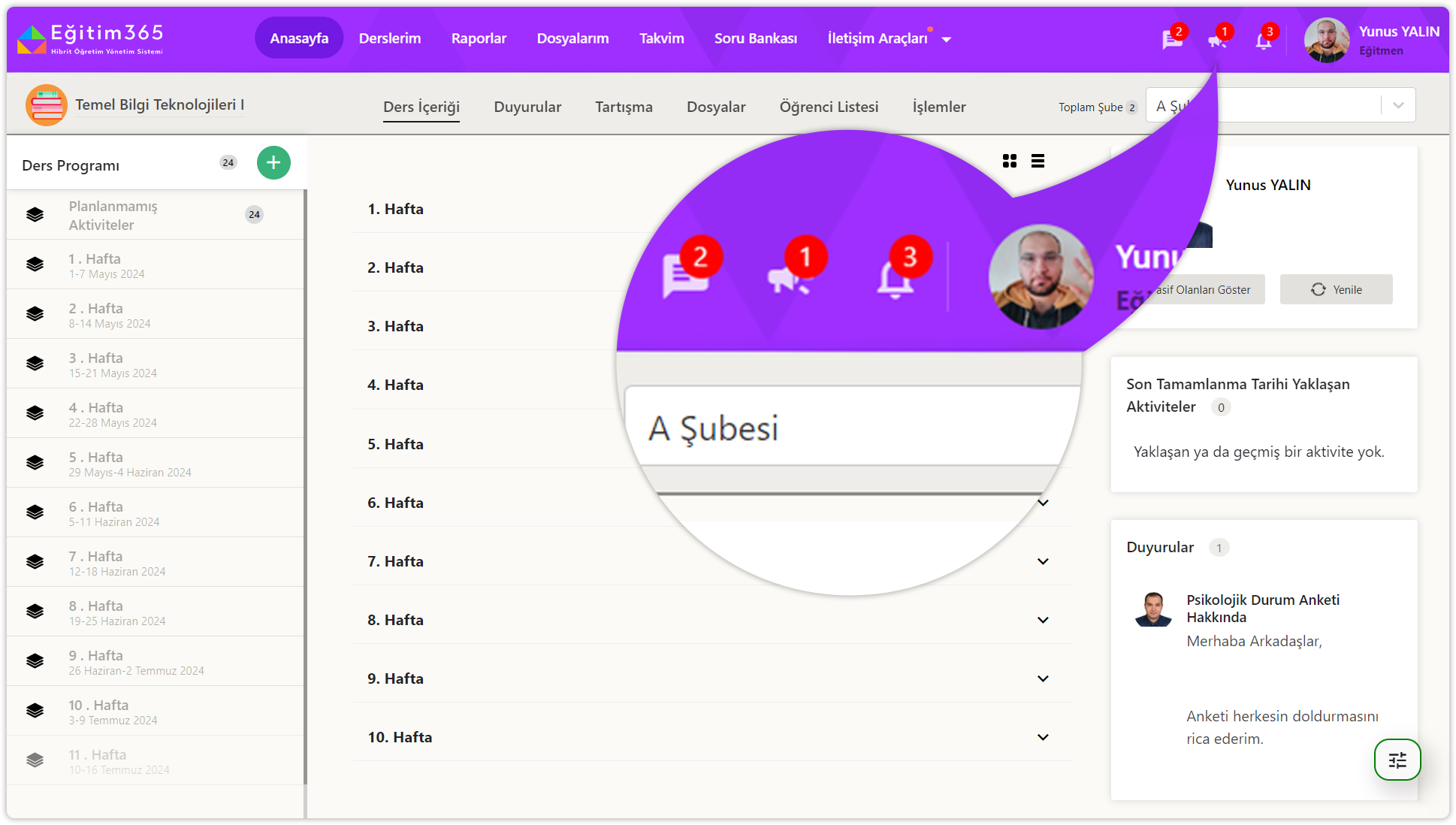
Task: Click the course books icon
Action: point(47,105)
